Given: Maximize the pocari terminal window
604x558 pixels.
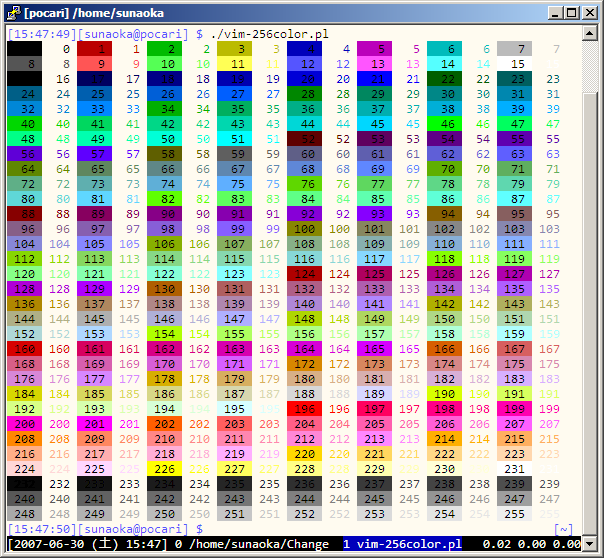Looking at the screenshot, I should pyautogui.click(x=572, y=13).
